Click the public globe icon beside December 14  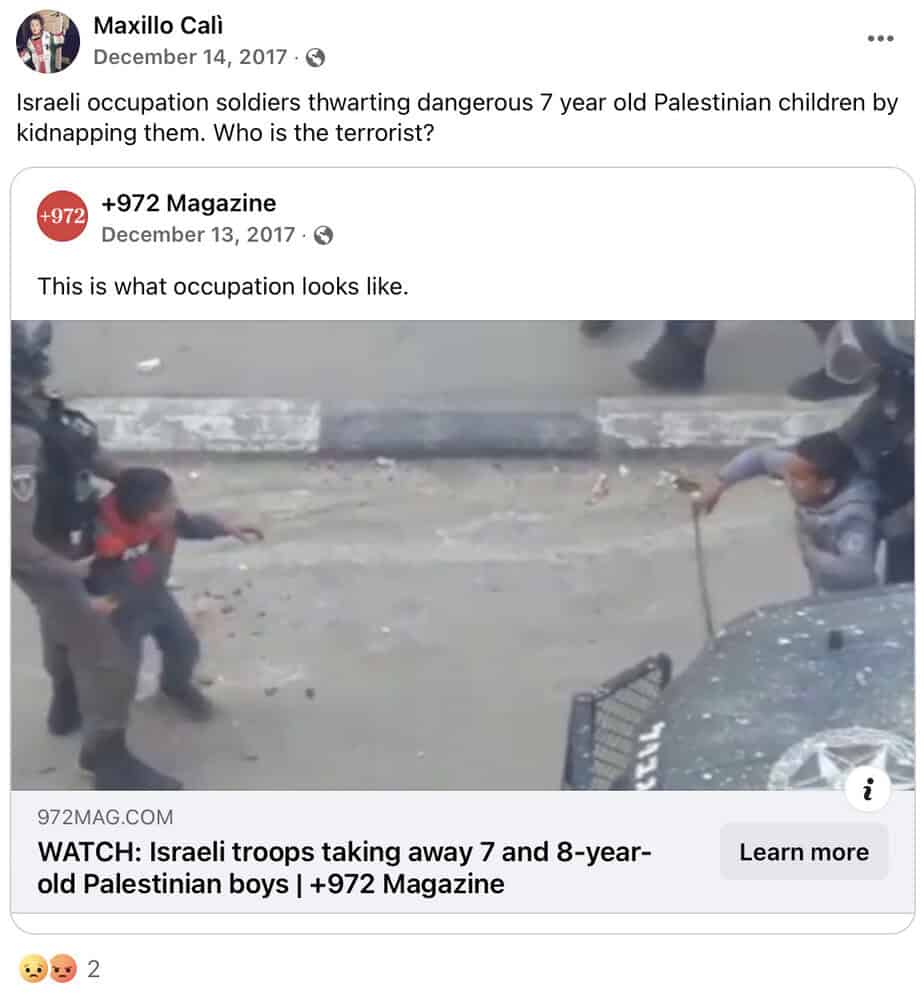click(x=316, y=58)
